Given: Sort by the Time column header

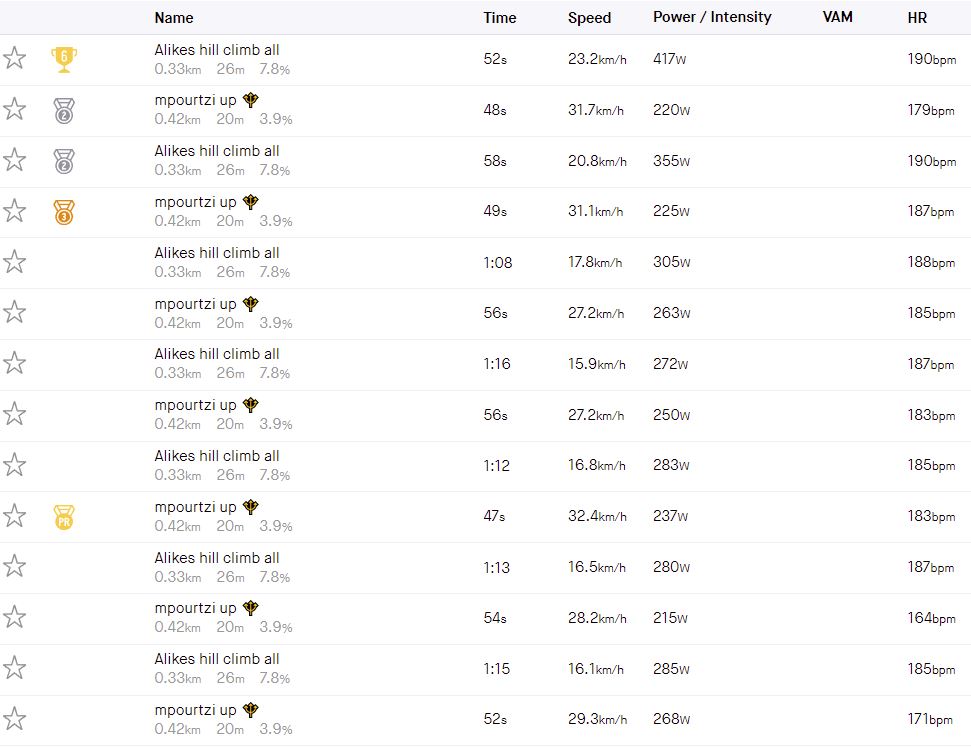Looking at the screenshot, I should tap(500, 17).
